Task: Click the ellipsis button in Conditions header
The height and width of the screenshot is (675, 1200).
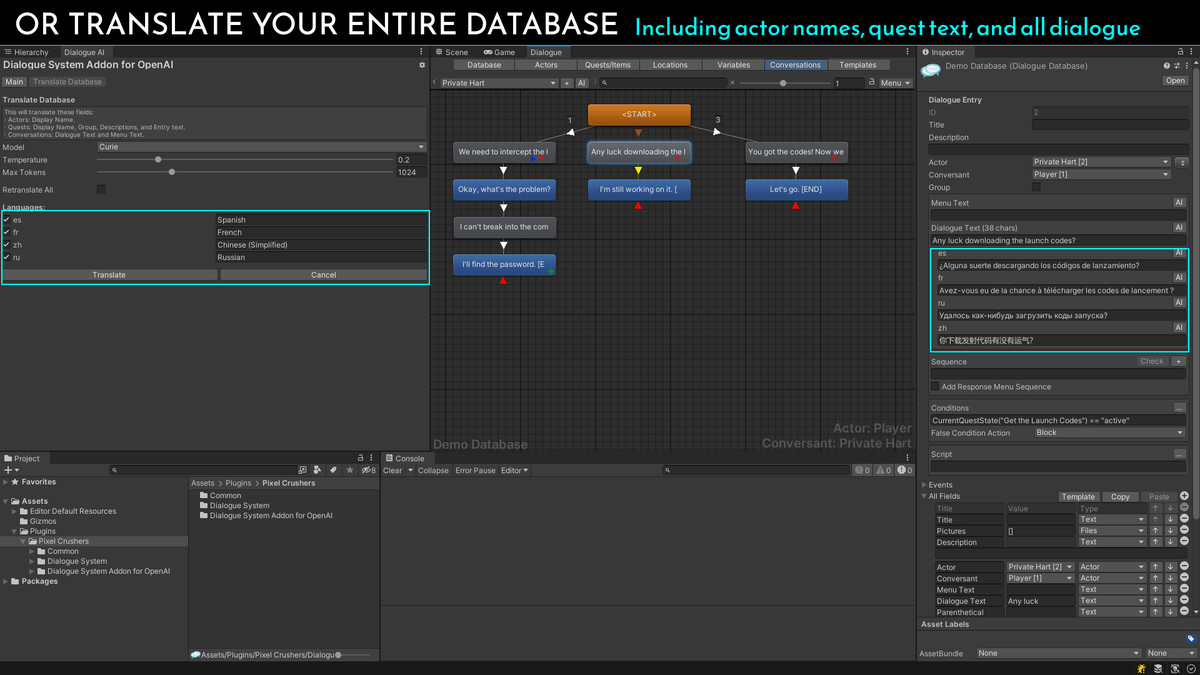Action: [1179, 408]
